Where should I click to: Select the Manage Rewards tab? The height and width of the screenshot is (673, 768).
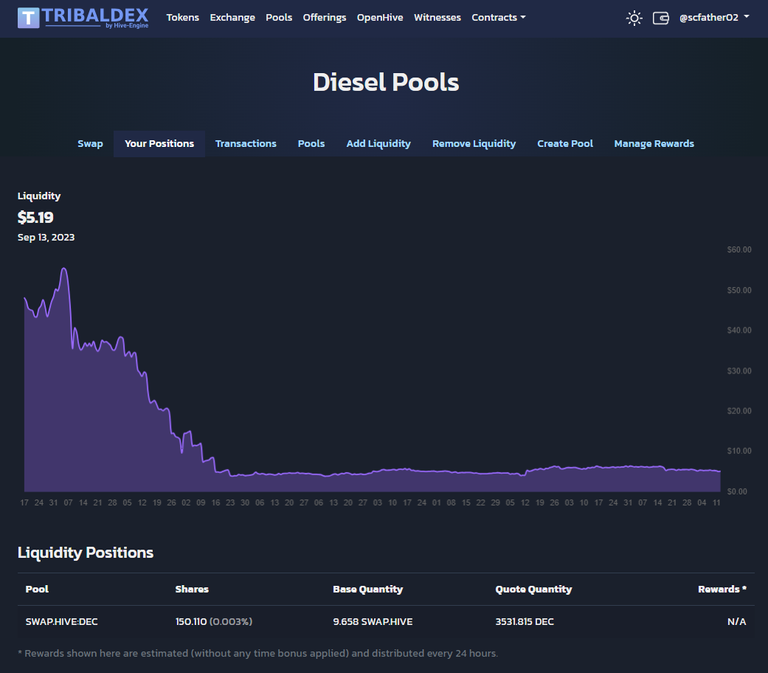[654, 144]
